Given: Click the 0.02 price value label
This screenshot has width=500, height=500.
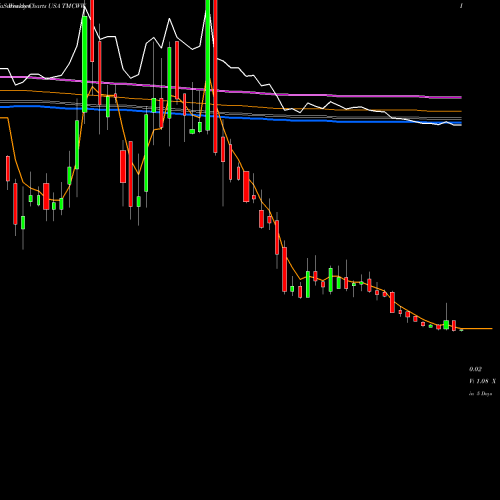Looking at the screenshot, I should [475, 369].
